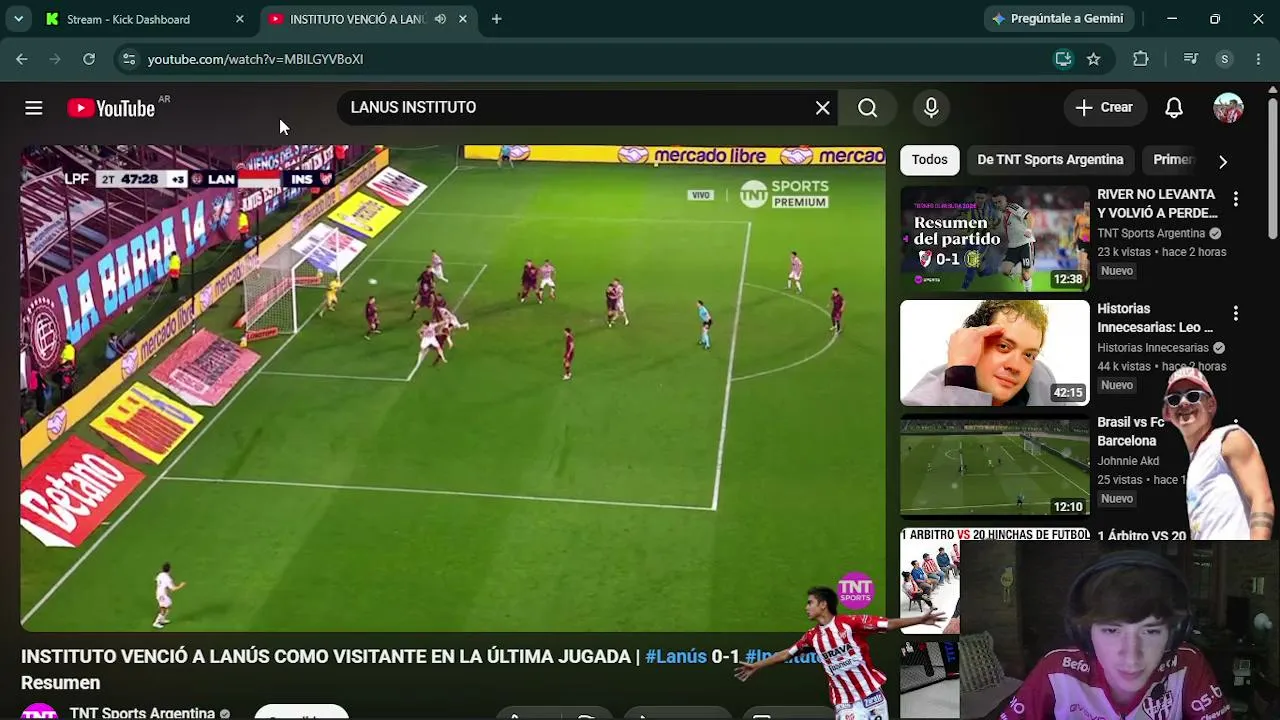Image resolution: width=1280 pixels, height=720 pixels.
Task: Open Pregúntale a Gemini
Action: [x=1058, y=19]
